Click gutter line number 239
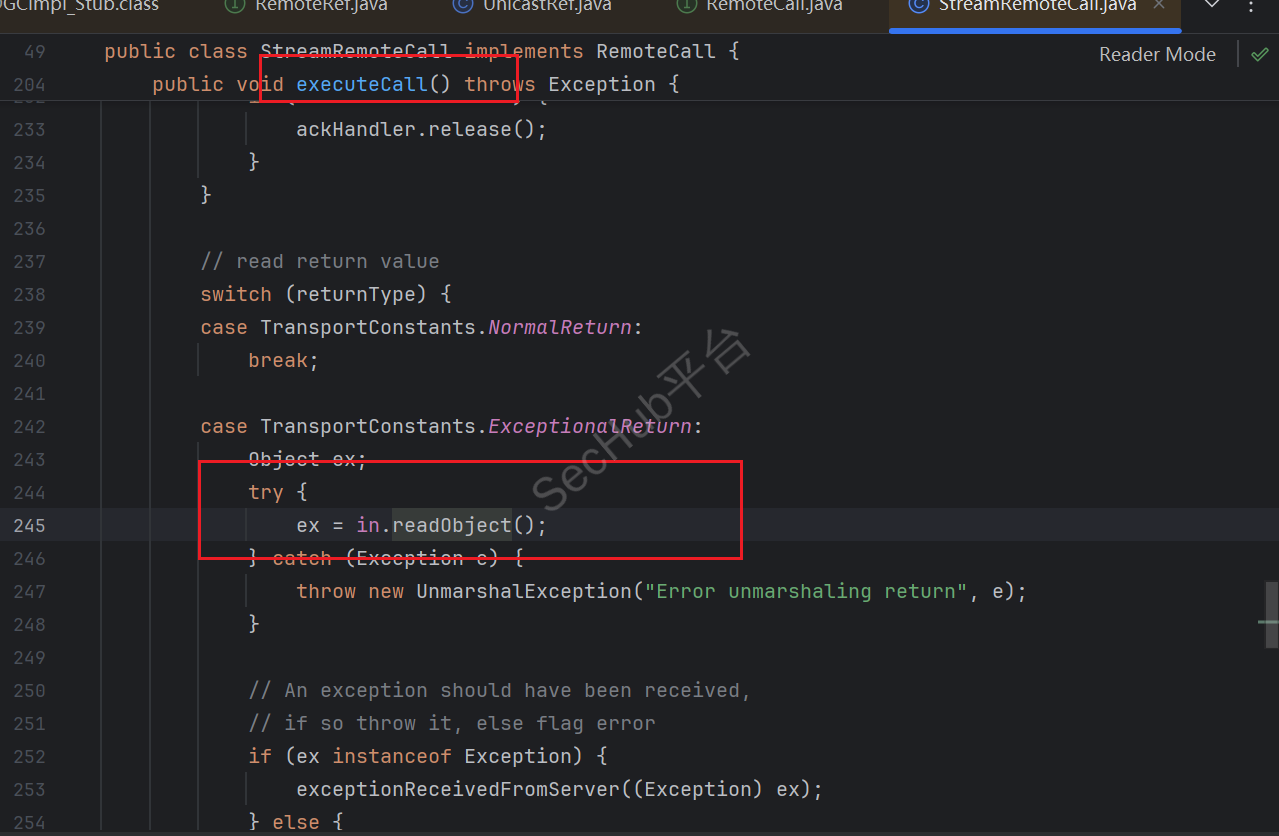The height and width of the screenshot is (836, 1279). (30, 327)
